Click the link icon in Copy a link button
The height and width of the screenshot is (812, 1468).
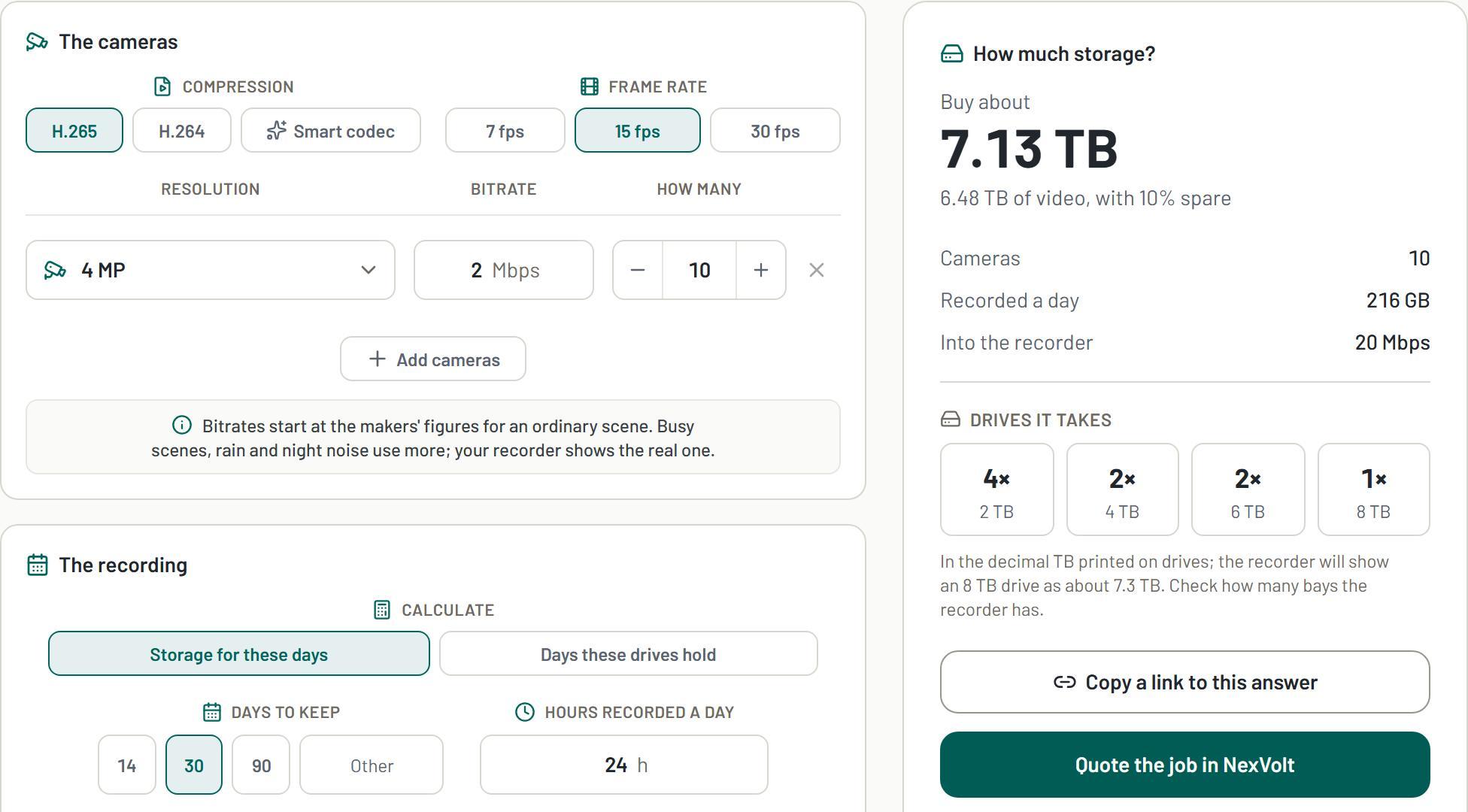pos(1064,682)
